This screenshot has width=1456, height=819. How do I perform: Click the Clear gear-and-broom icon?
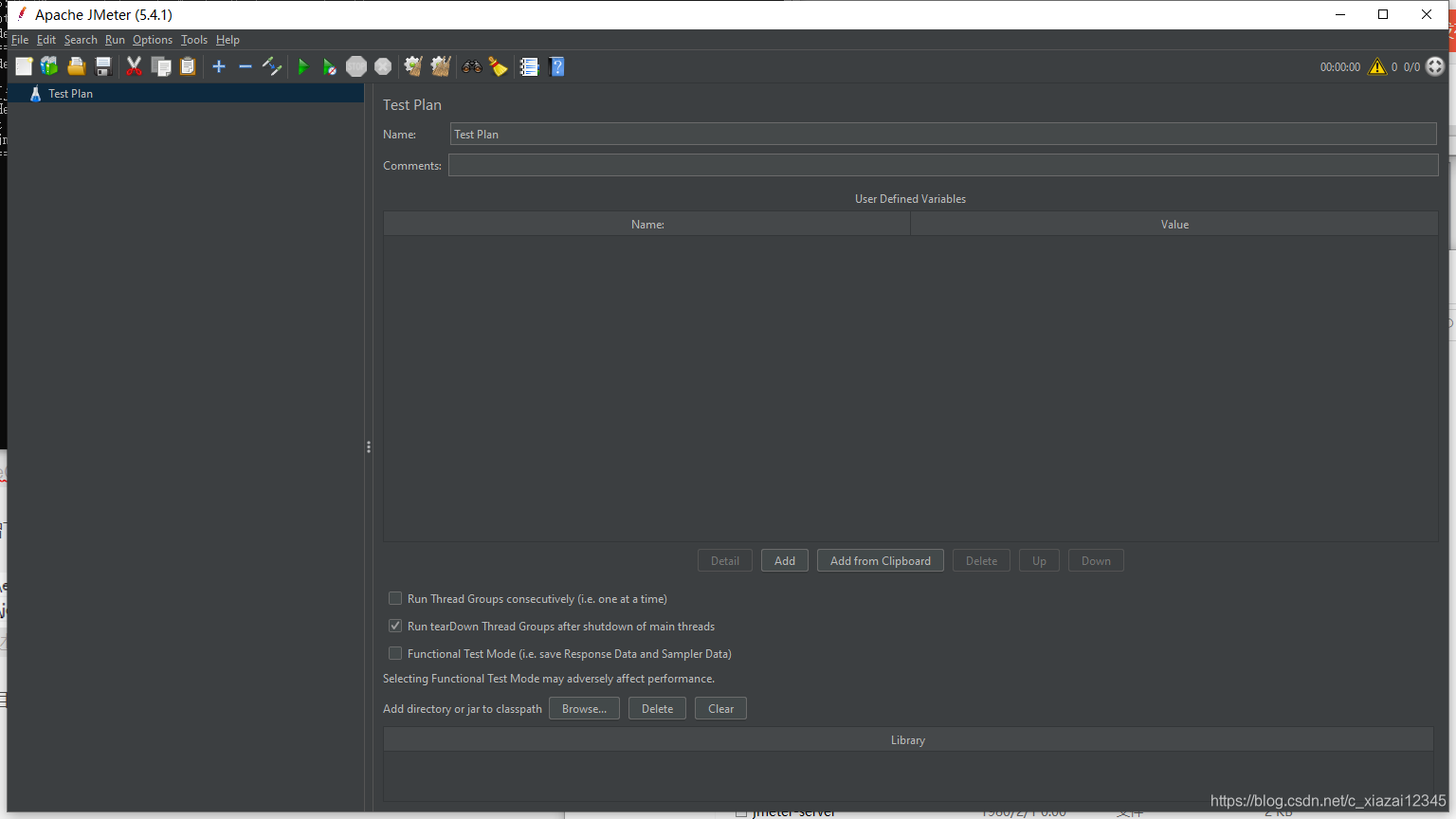[413, 66]
